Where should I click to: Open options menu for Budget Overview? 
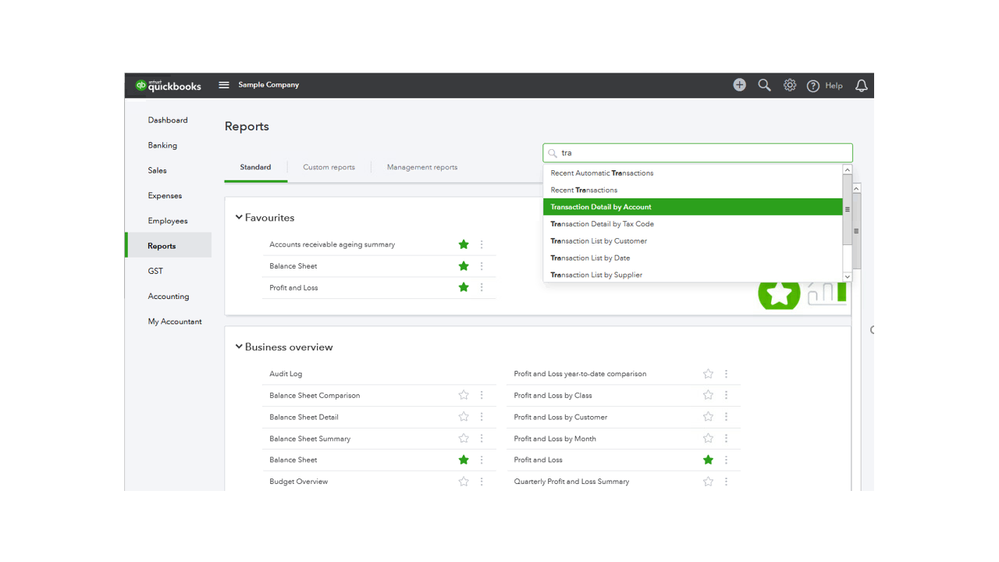pos(482,482)
